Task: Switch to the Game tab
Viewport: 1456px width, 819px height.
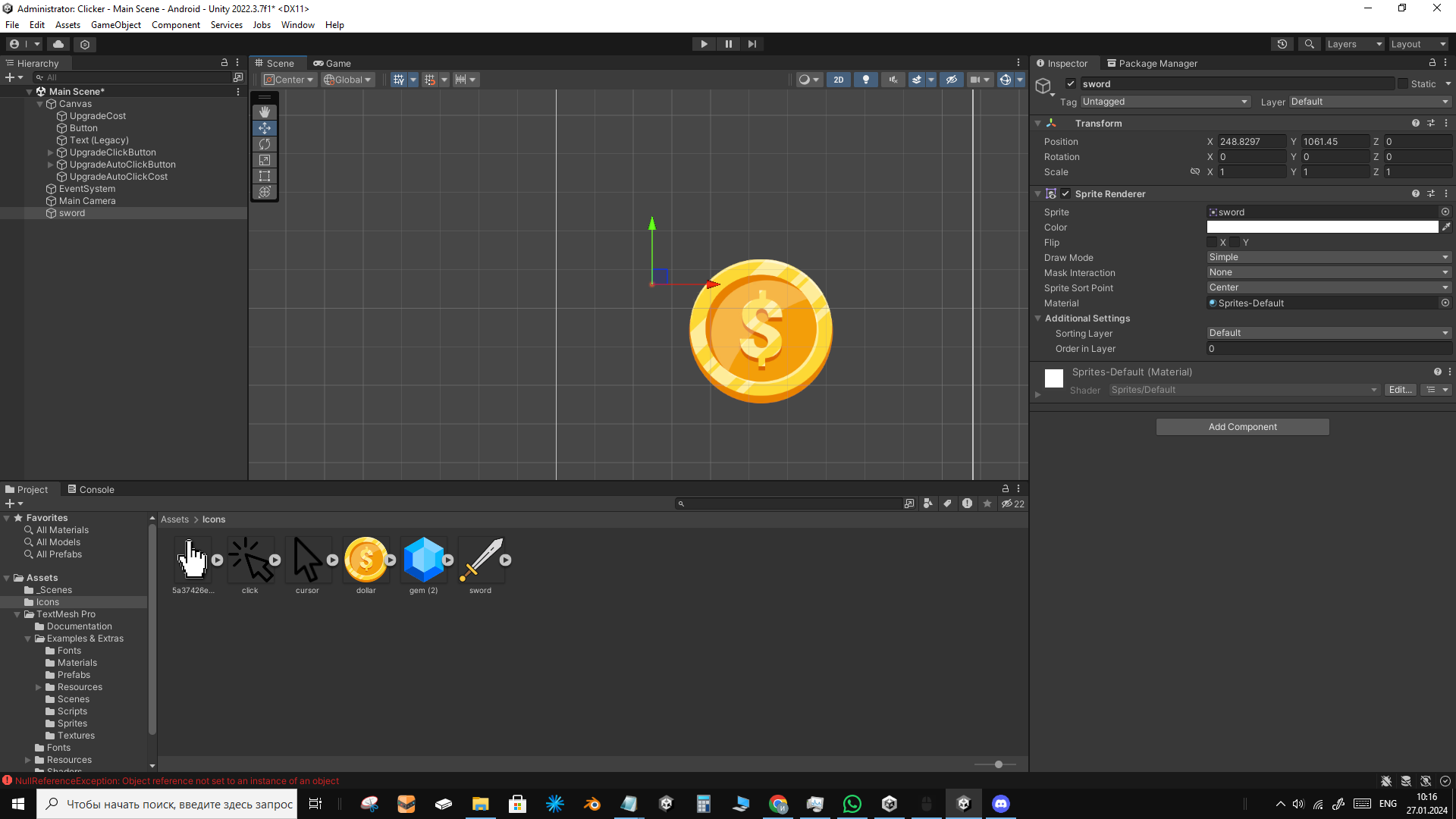Action: [x=332, y=63]
